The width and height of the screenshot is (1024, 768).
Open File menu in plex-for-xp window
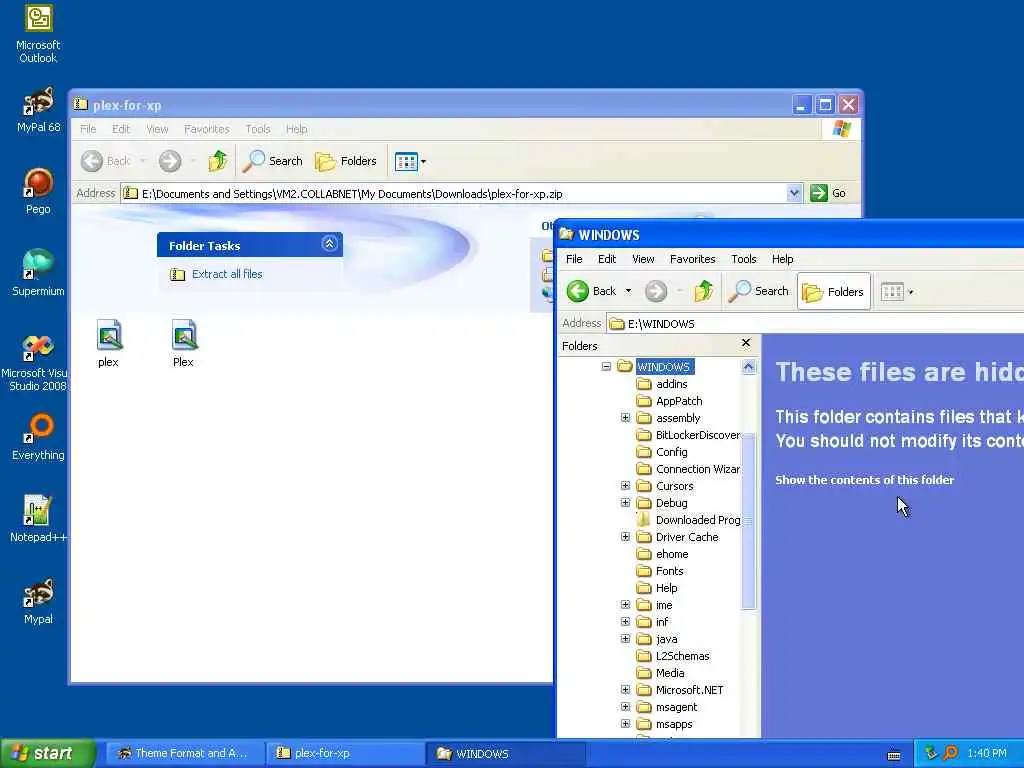tap(88, 129)
